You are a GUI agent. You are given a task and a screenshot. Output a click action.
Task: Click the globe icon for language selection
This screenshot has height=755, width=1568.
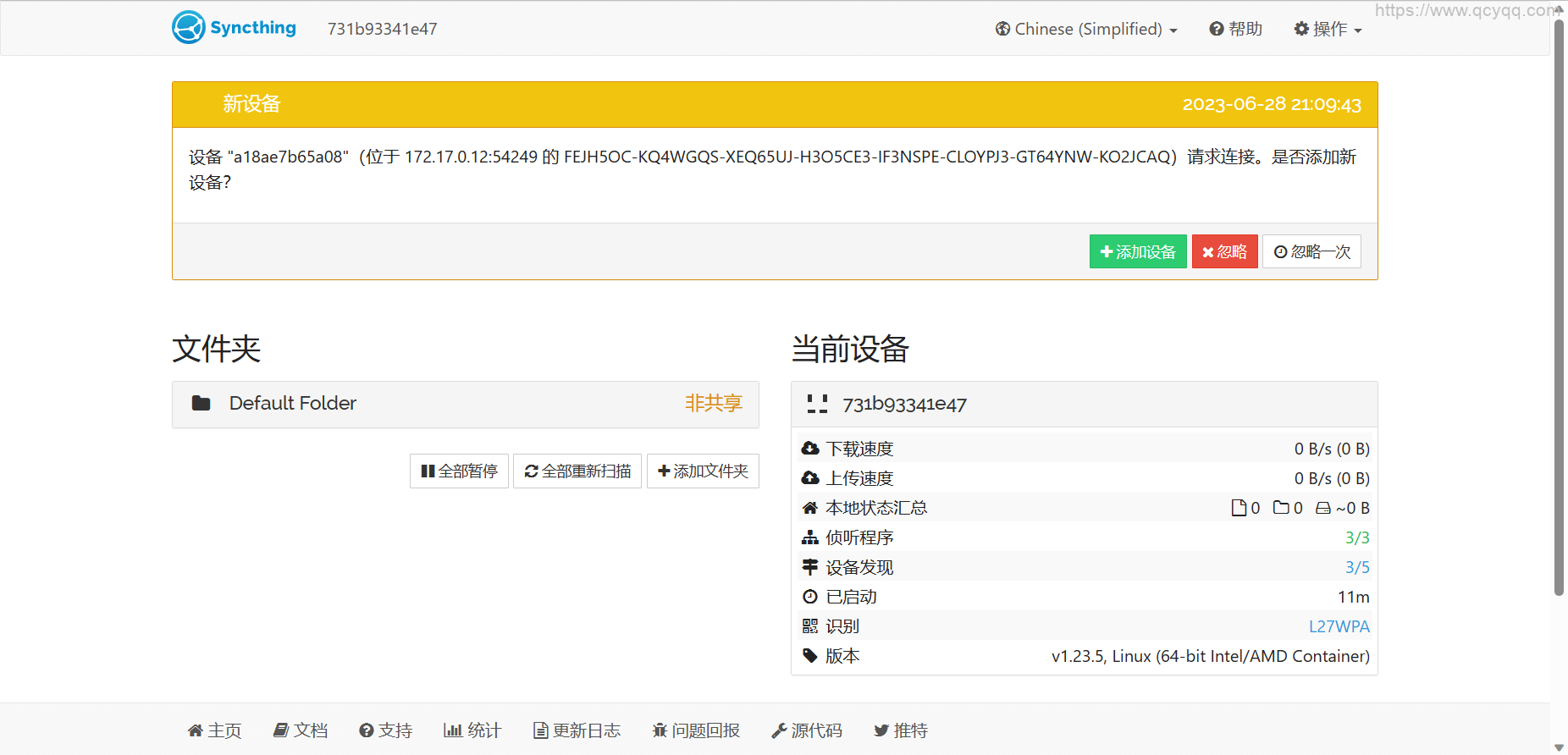1002,29
